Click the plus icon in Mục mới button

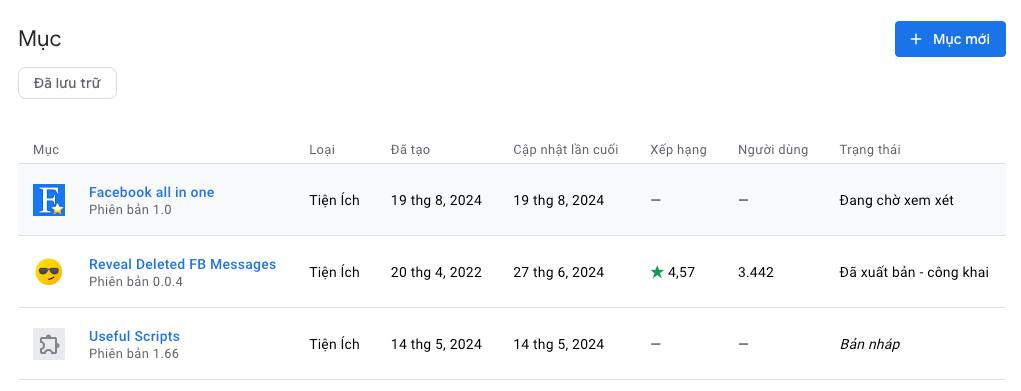(916, 39)
